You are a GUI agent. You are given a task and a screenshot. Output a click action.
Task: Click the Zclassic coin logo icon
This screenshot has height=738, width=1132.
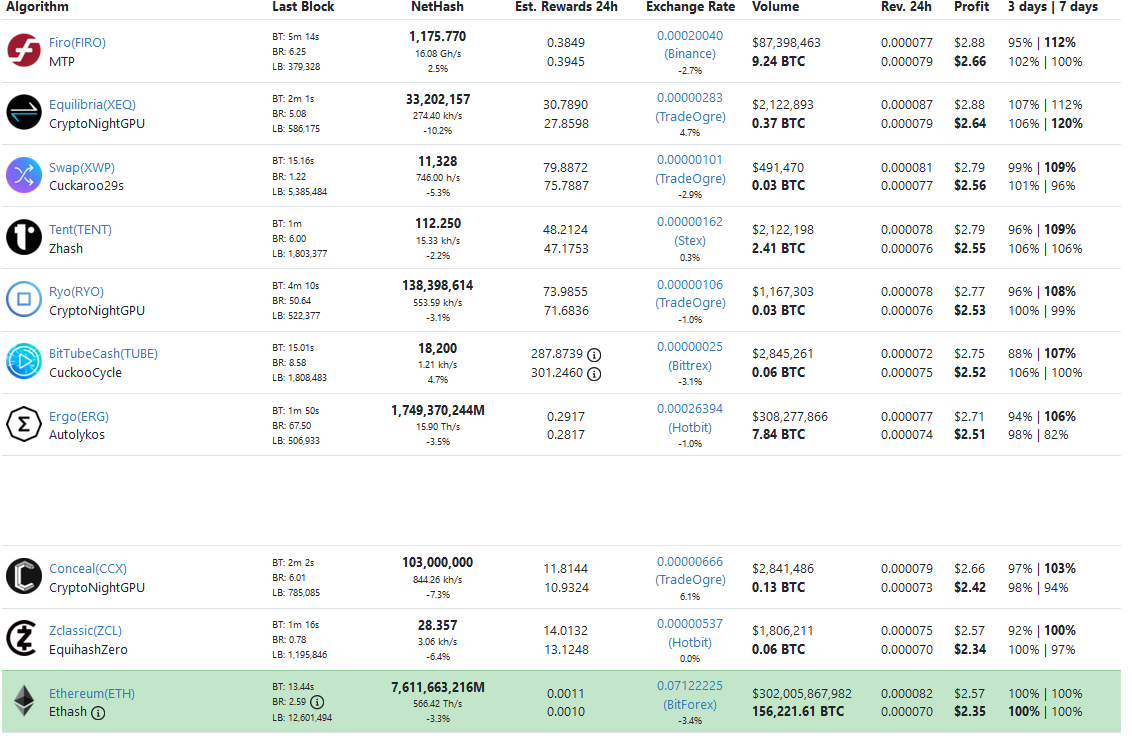click(x=24, y=639)
